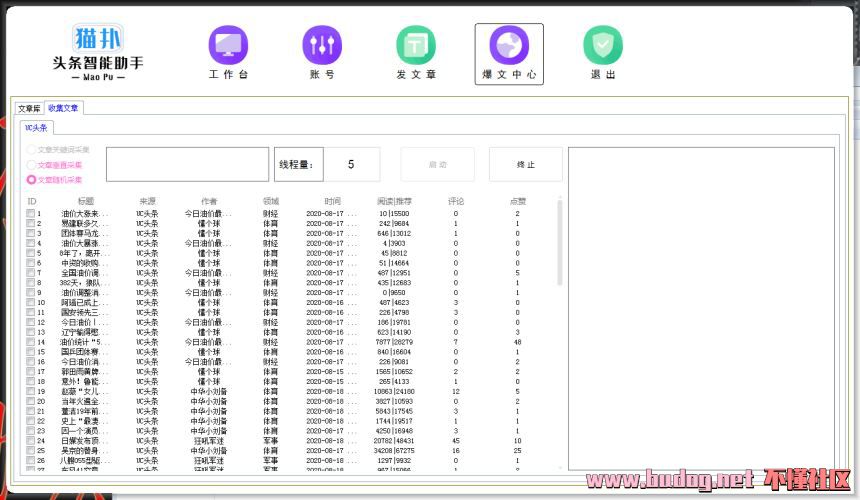
Task: Click the reads value '7877|28279' in row 14
Action: (x=394, y=342)
